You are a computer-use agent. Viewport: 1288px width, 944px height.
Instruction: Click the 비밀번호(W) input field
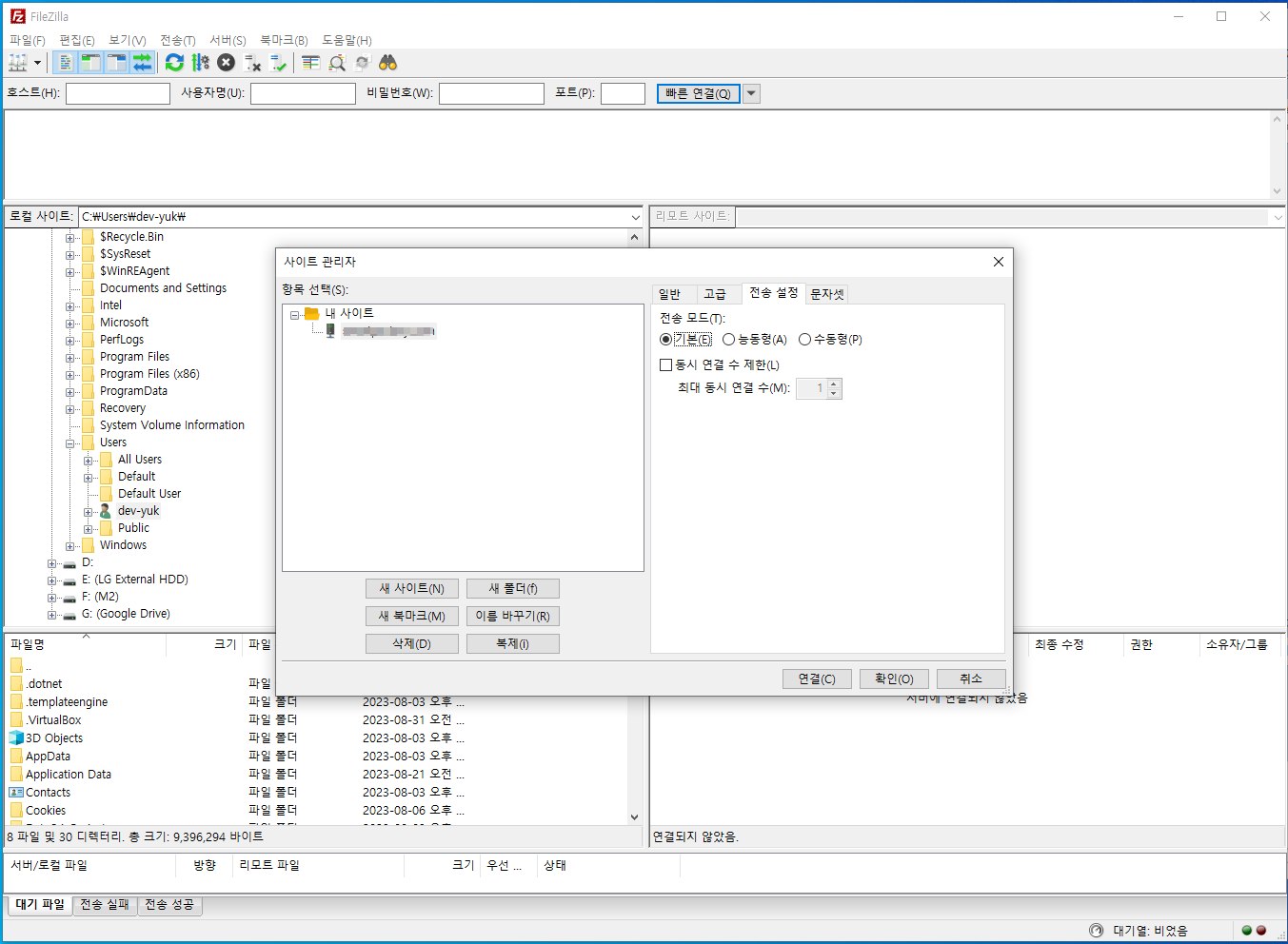point(491,93)
